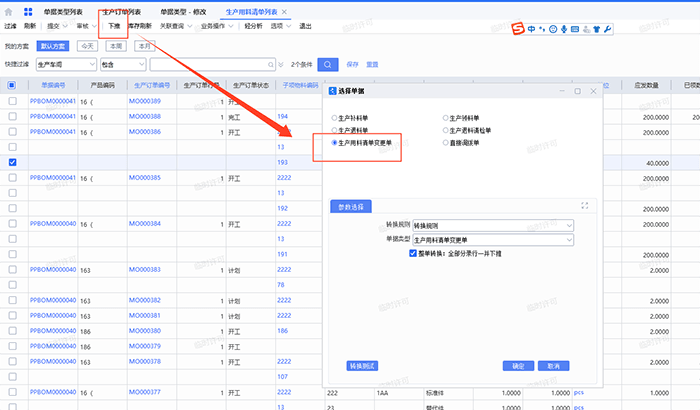The height and width of the screenshot is (410, 700).
Task: Click the 转换测试 button
Action: point(362,366)
